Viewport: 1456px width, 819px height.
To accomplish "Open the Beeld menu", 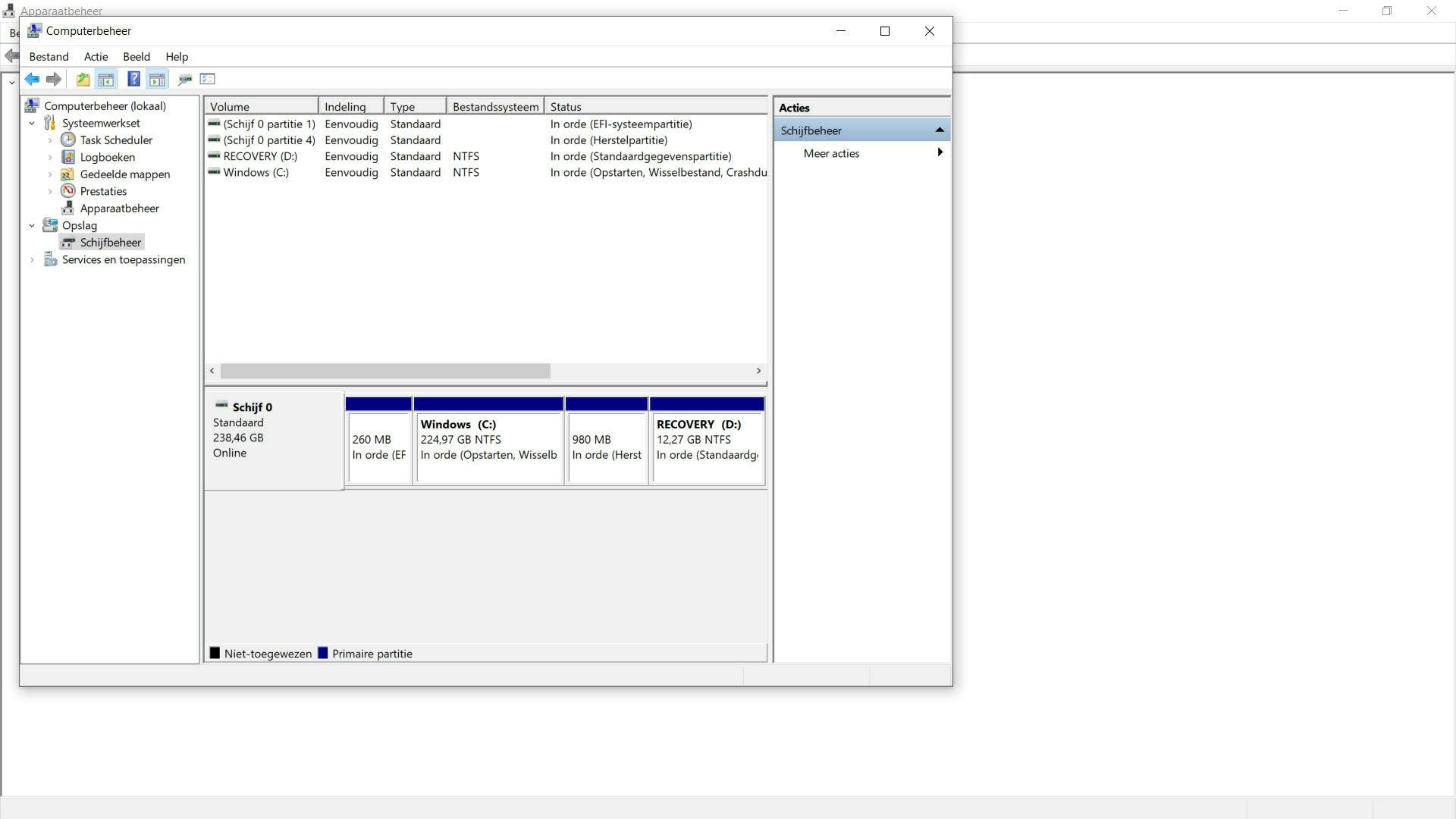I will pos(136,57).
